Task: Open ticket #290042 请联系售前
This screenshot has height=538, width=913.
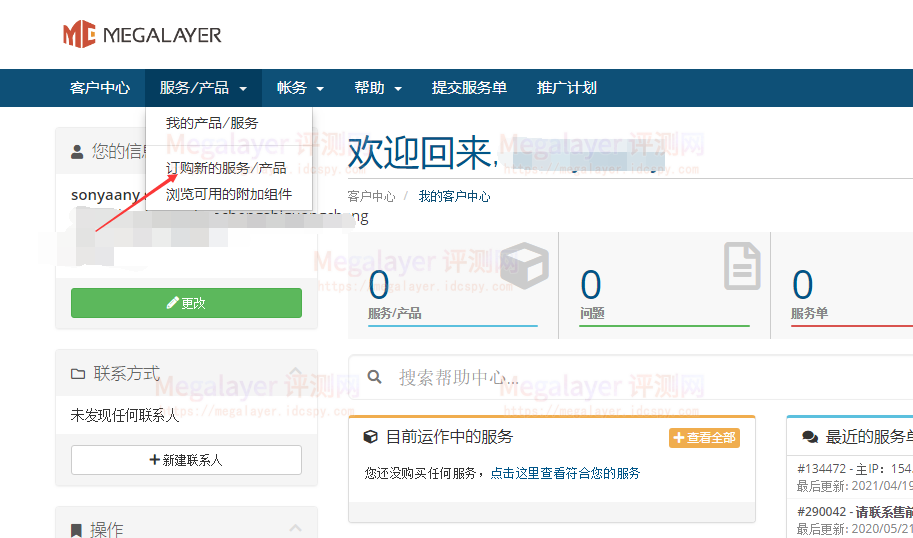Action: coord(854,512)
